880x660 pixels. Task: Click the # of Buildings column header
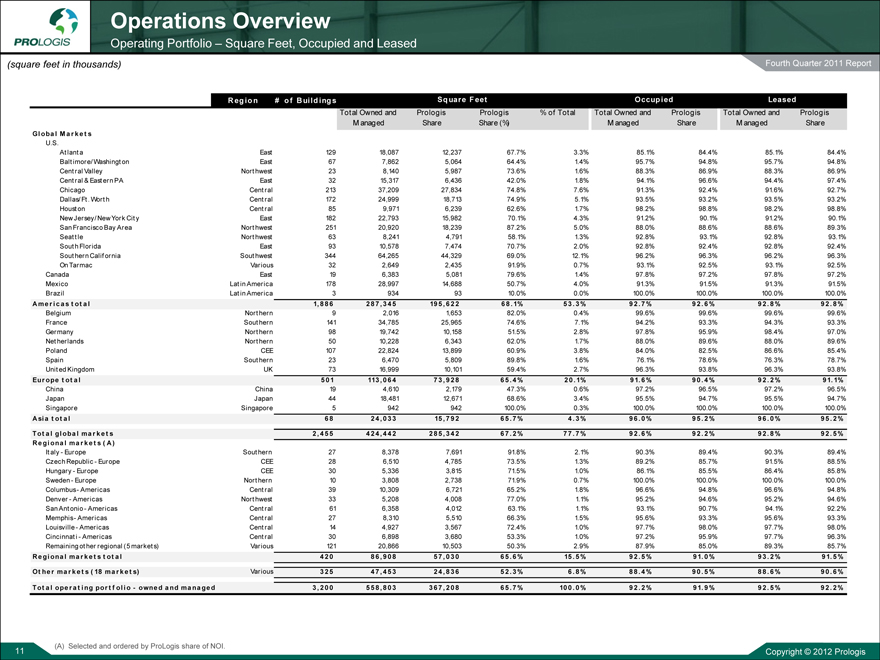(302, 99)
